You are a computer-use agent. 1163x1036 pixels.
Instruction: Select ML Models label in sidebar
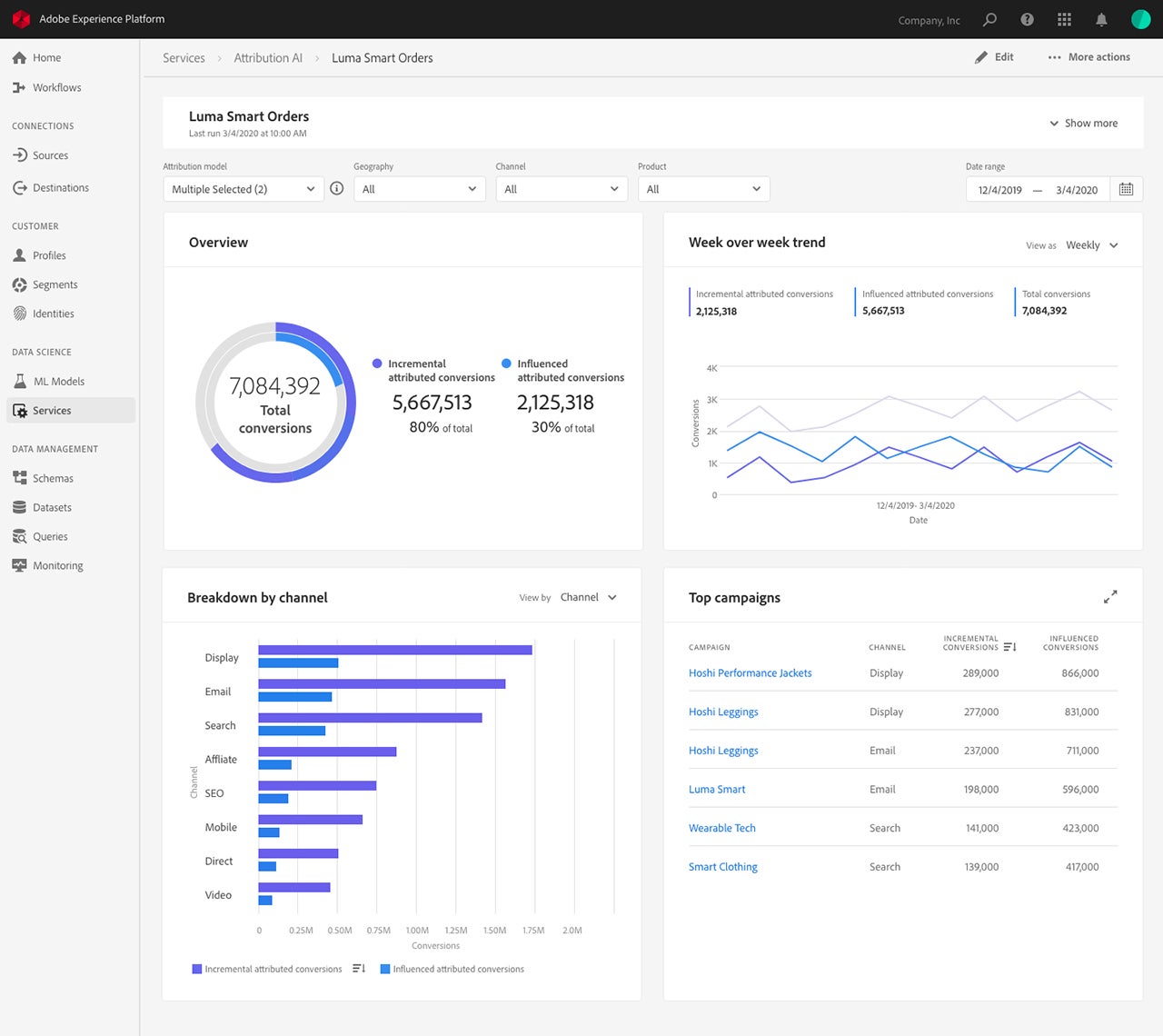(x=59, y=382)
